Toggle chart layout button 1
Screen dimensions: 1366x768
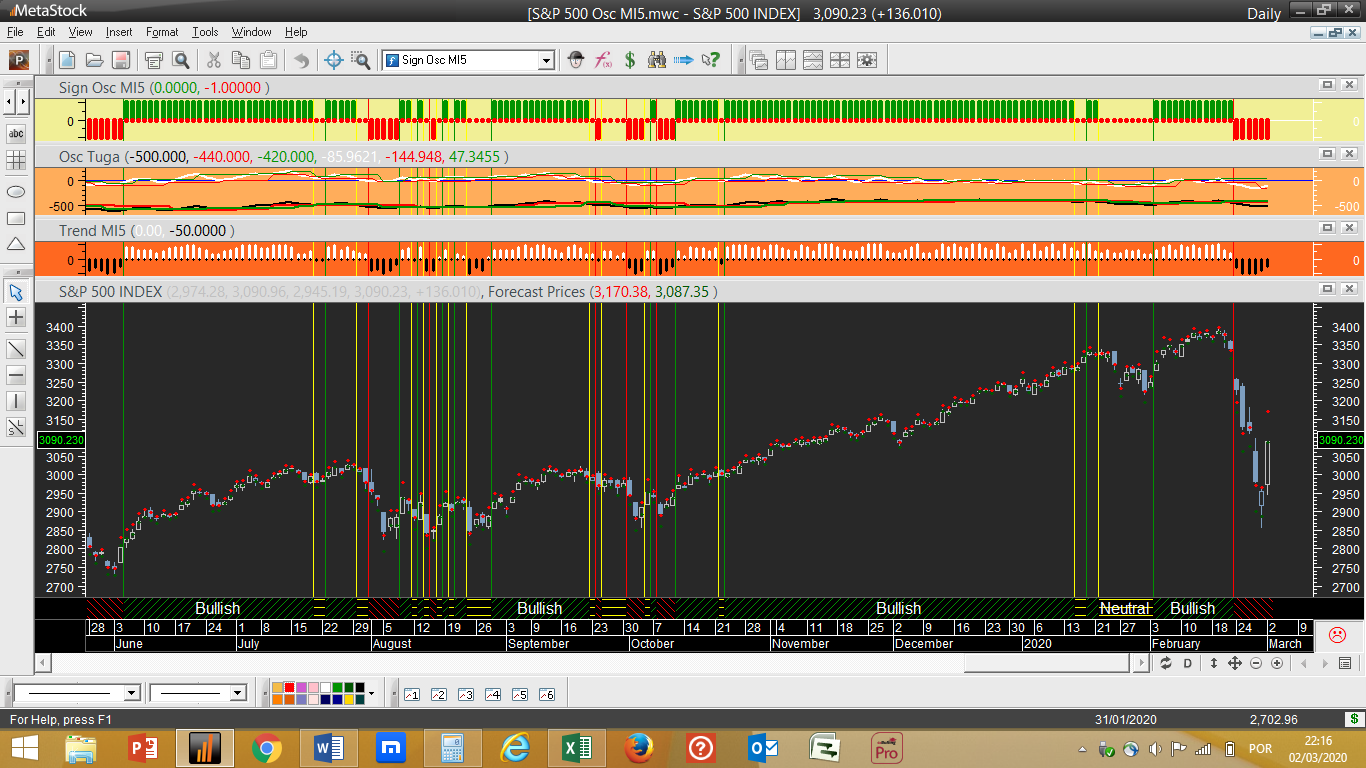click(411, 694)
